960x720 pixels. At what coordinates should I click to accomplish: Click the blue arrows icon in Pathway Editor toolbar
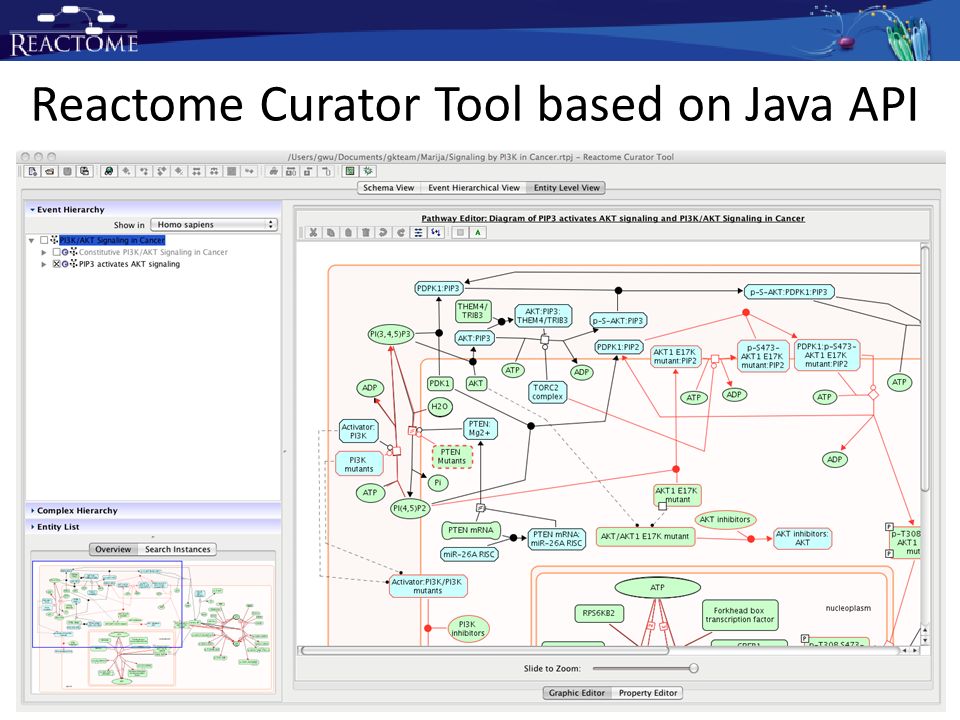435,233
